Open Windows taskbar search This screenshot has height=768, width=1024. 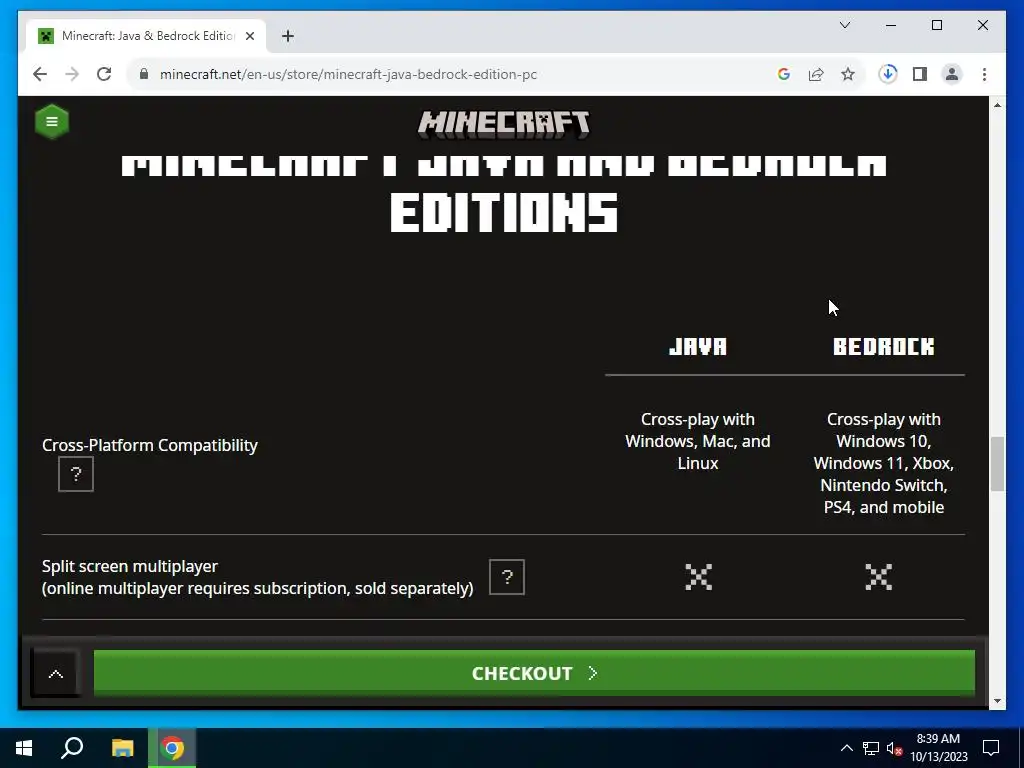coord(72,748)
